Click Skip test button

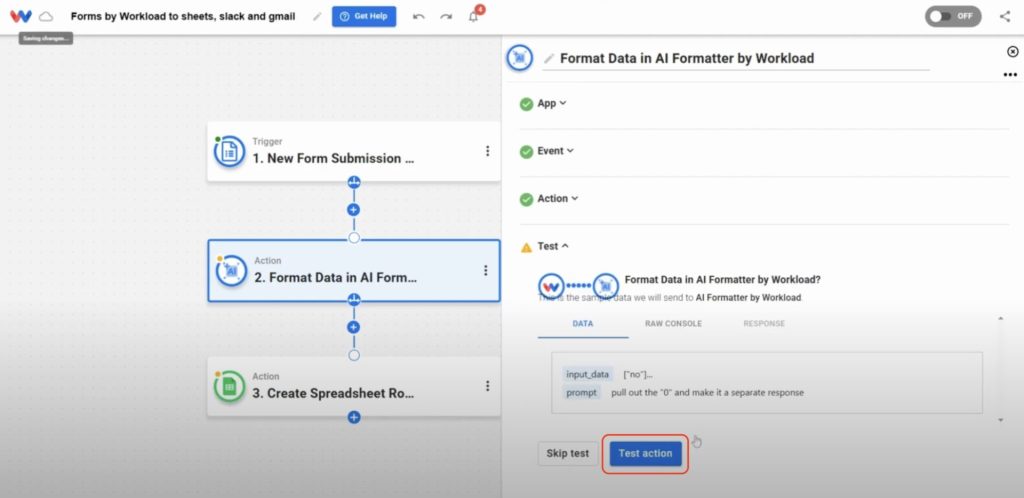coord(568,454)
